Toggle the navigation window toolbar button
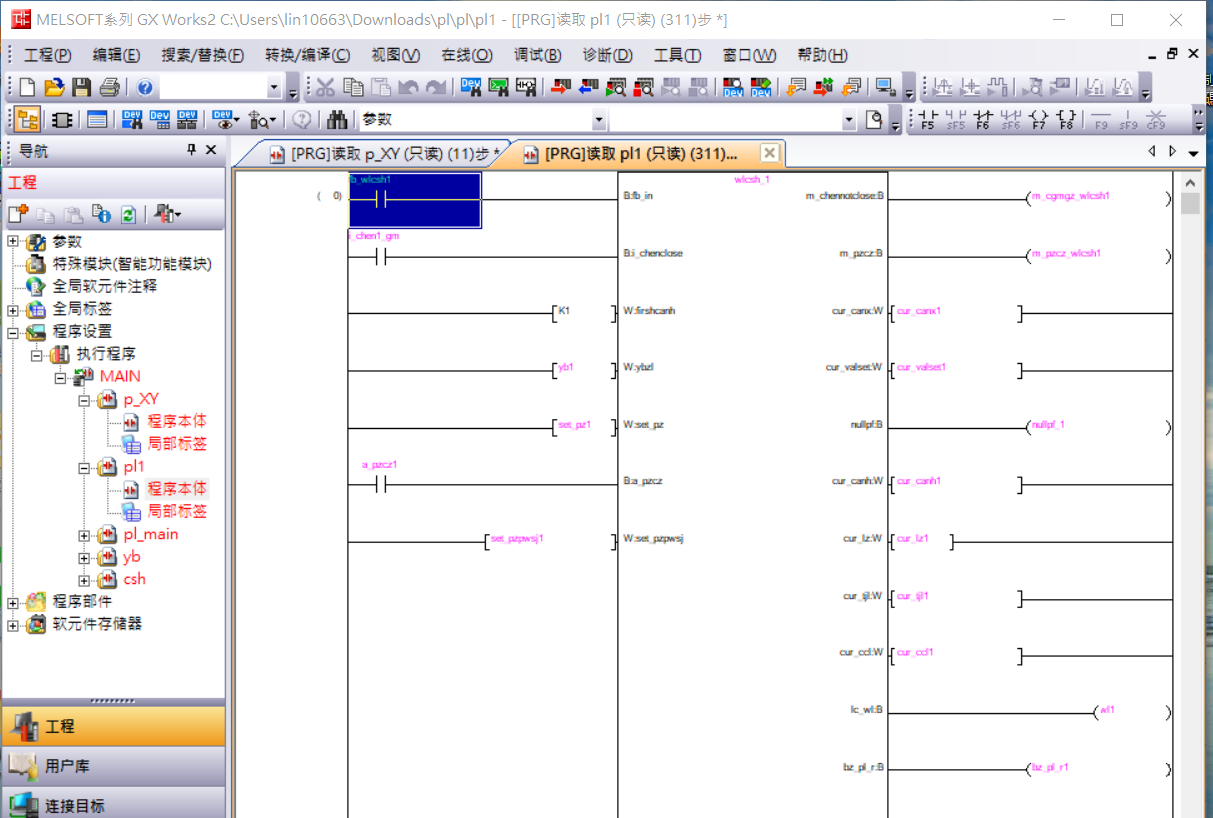Viewport: 1213px width, 818px height. (27, 120)
